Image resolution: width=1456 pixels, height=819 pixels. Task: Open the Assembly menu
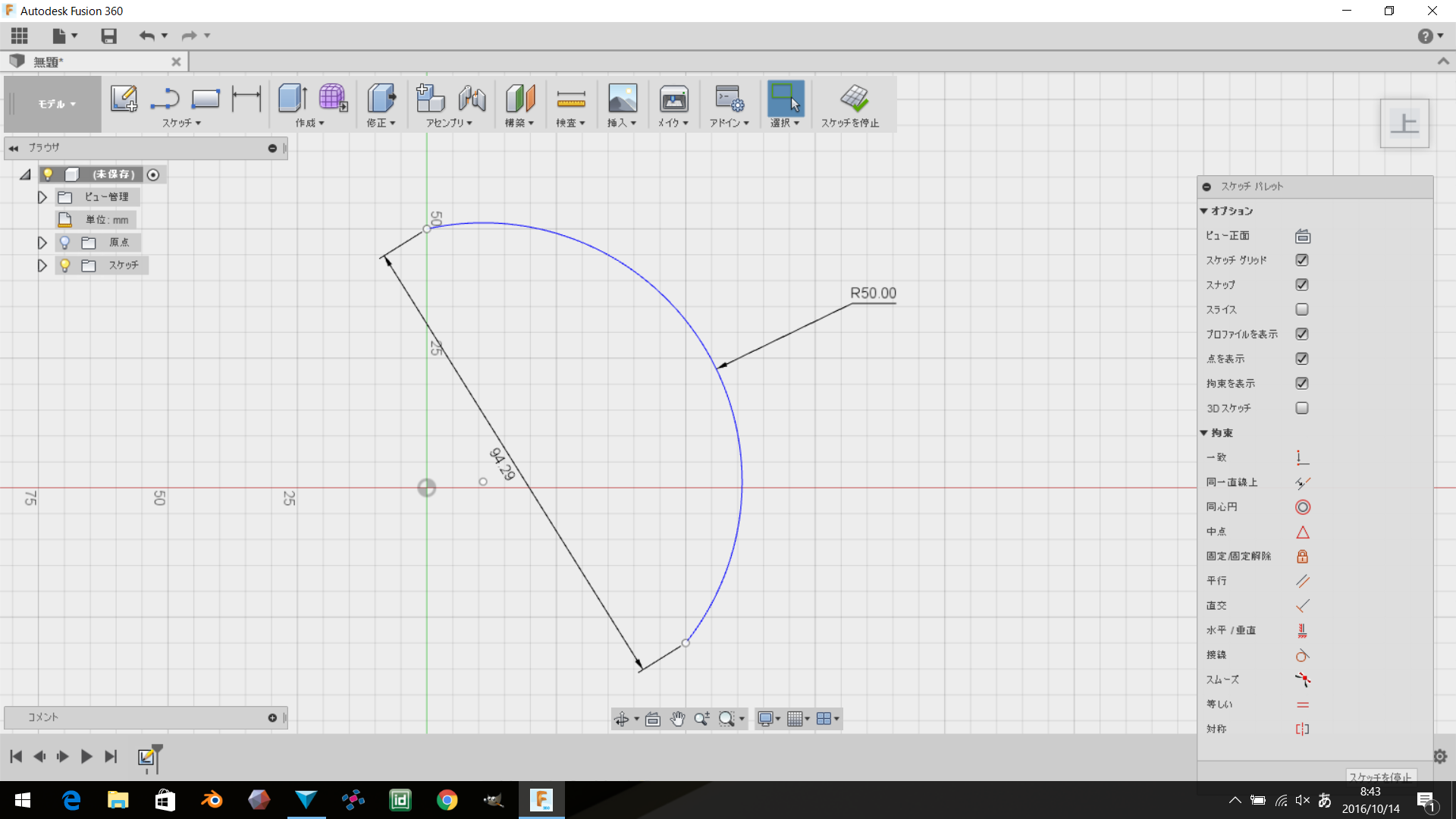pyautogui.click(x=449, y=123)
